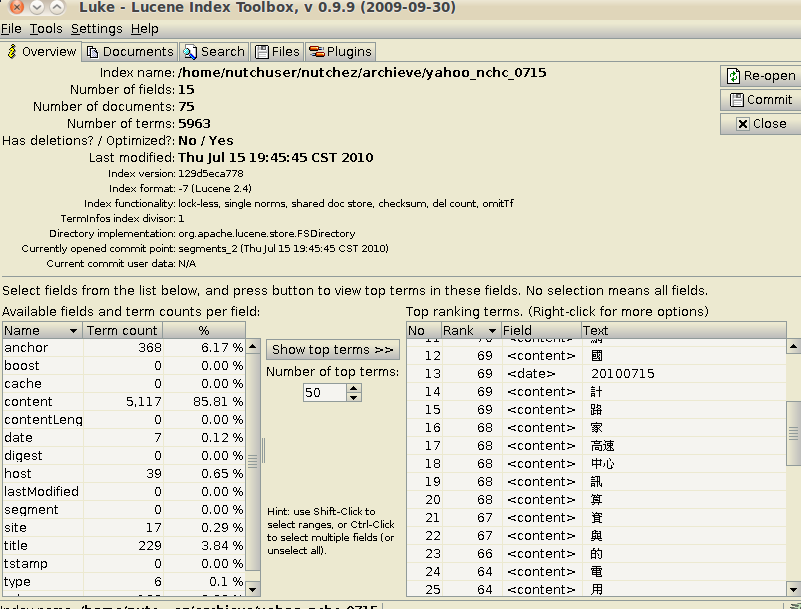801x609 pixels.
Task: Select top term row 12 國
Action: tap(596, 356)
